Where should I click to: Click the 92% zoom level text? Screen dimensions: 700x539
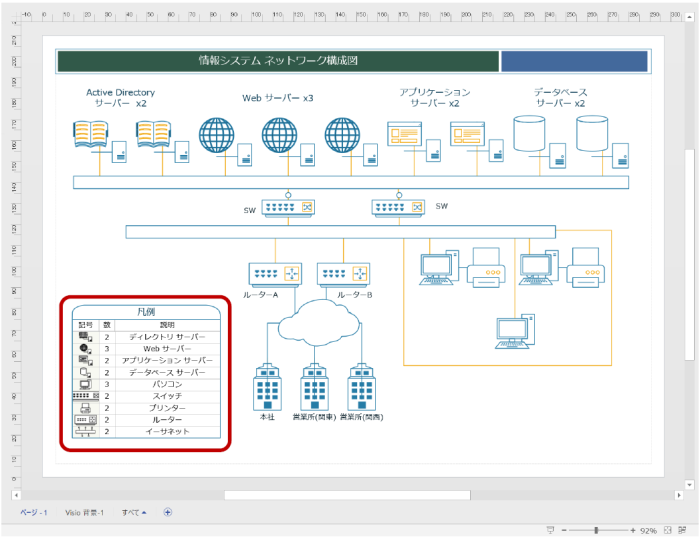(648, 530)
